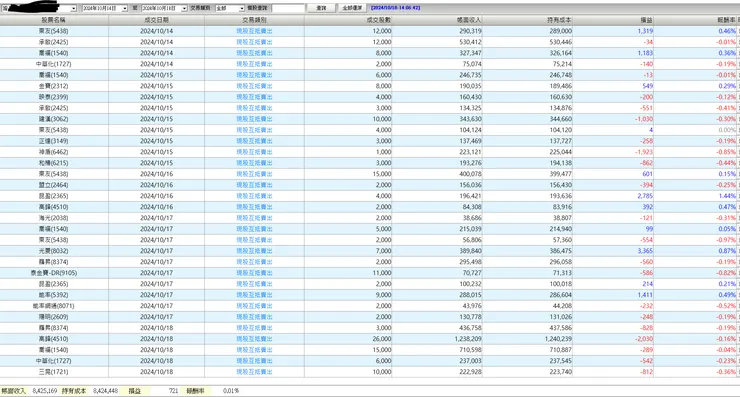Screen dimensions: 740x397
Task: Click 現股互抵賣出 link in the (6462) row
Action: click(254, 152)
